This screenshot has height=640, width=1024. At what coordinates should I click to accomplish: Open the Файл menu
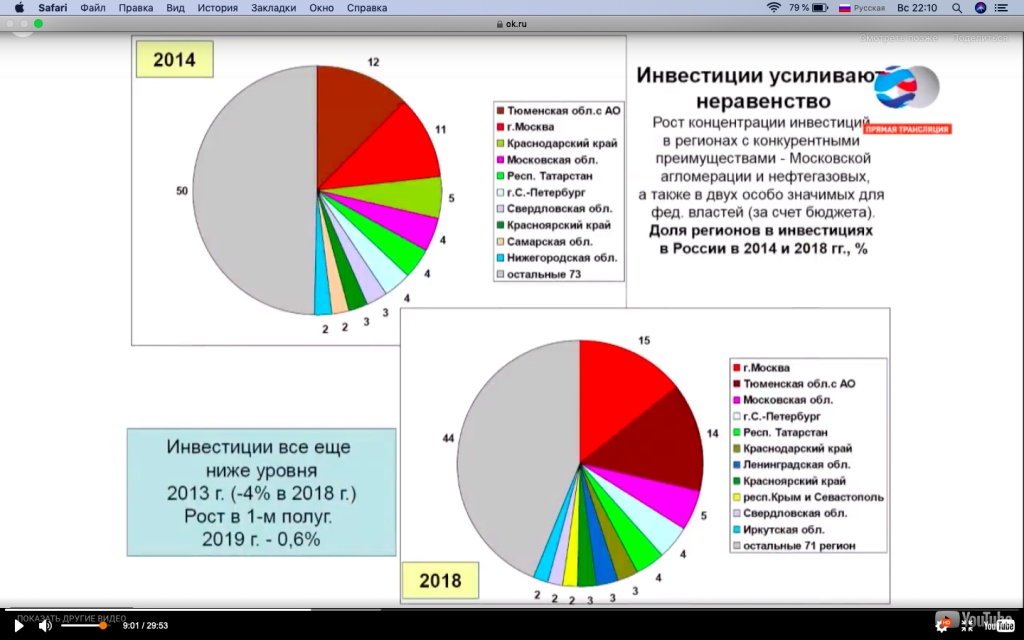click(93, 7)
